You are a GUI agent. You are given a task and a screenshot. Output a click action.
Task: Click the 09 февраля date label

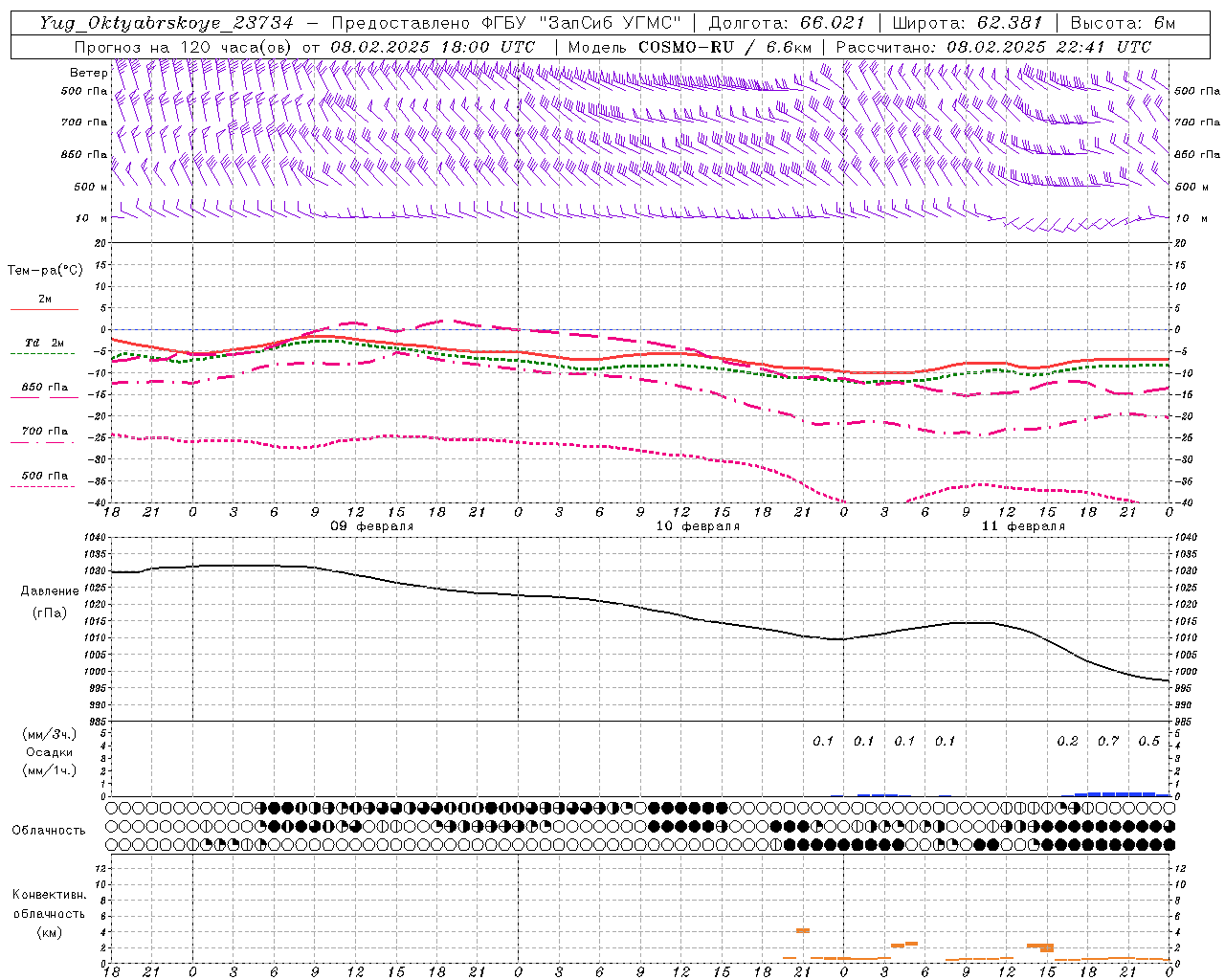372,526
